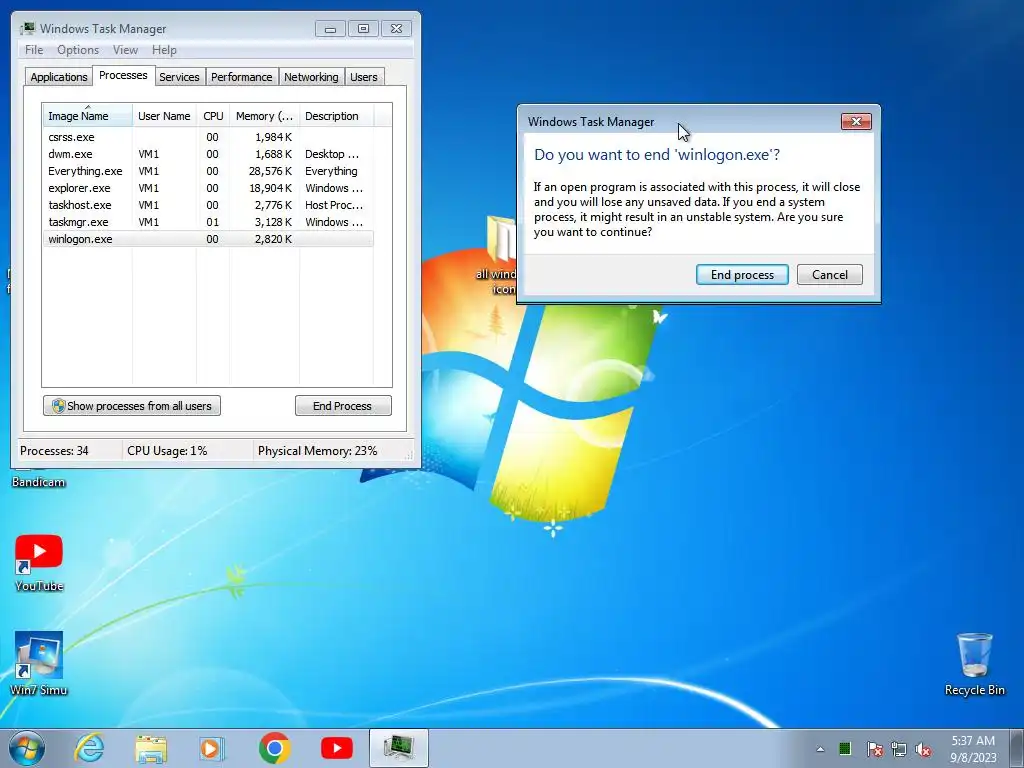
Task: Sort by Description column header
Action: coord(336,116)
